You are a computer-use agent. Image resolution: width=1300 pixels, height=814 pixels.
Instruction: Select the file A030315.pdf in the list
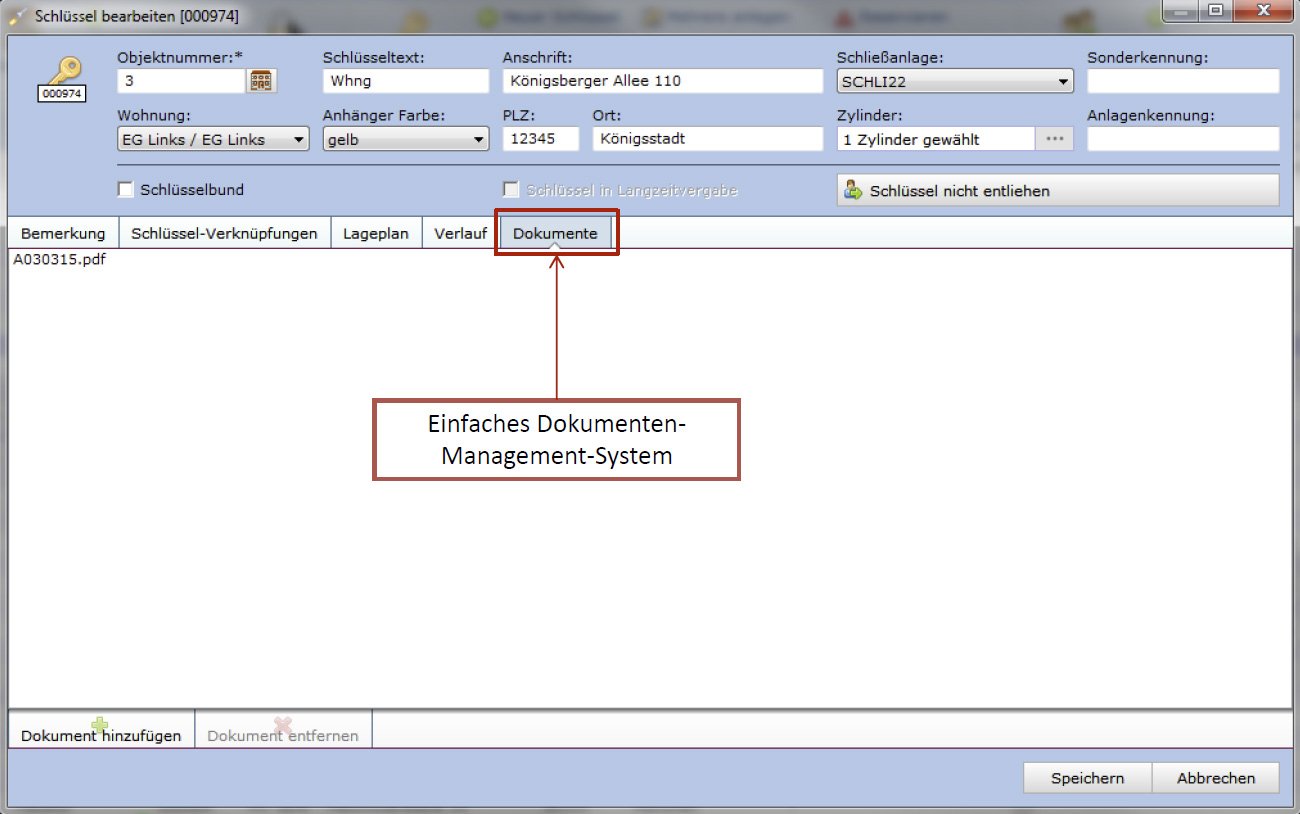59,260
